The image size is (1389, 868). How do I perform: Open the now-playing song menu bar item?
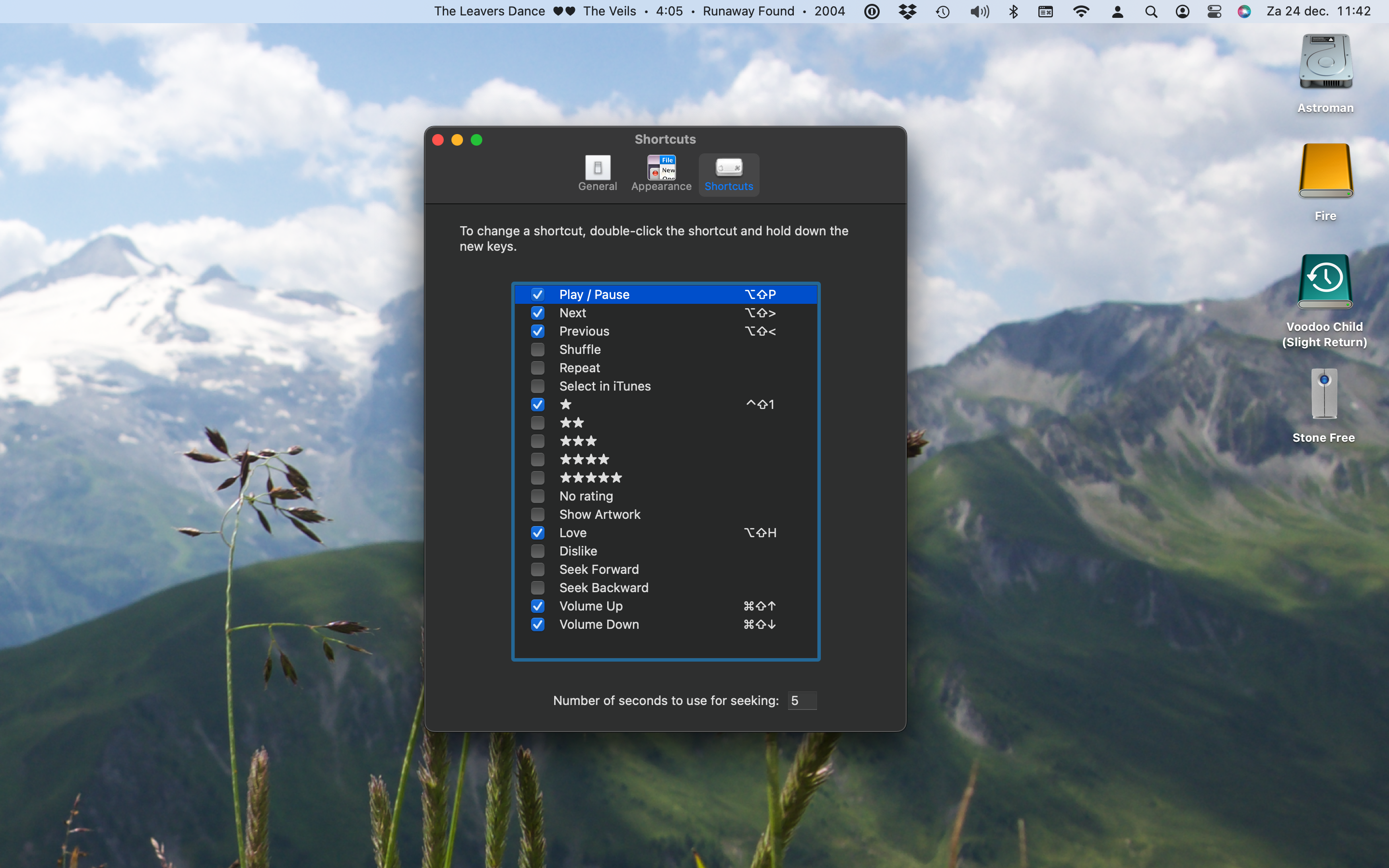tap(640, 12)
